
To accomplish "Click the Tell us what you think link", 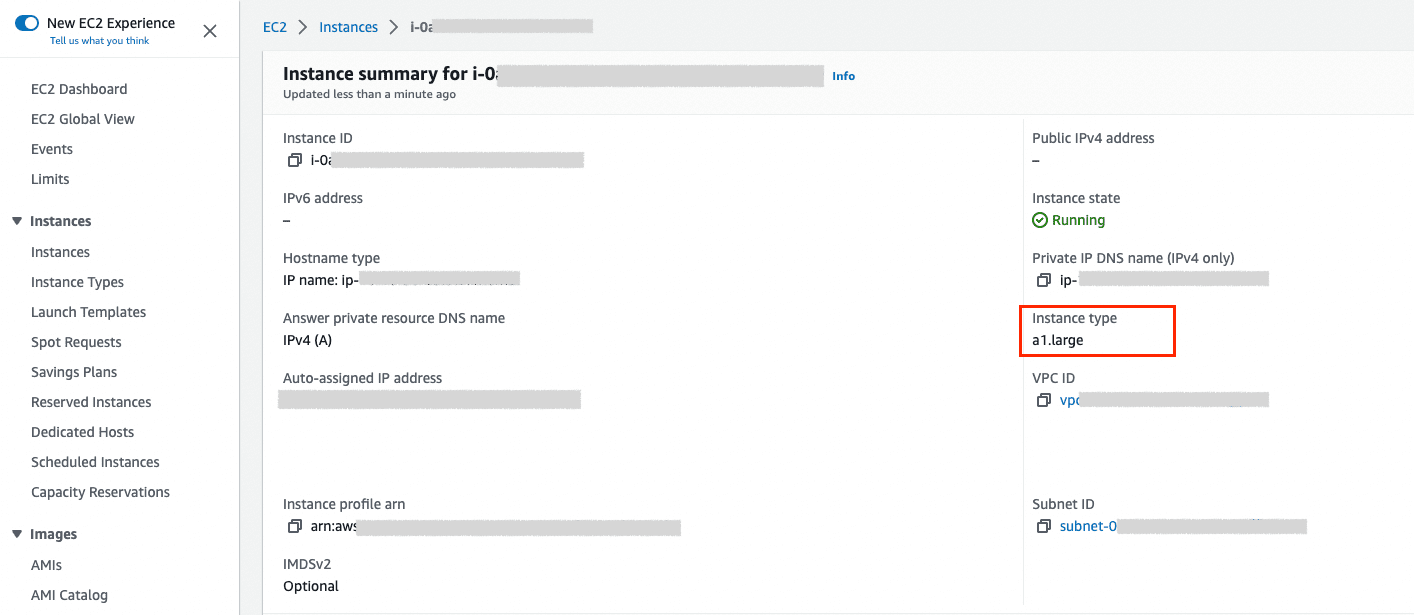I will coord(99,40).
